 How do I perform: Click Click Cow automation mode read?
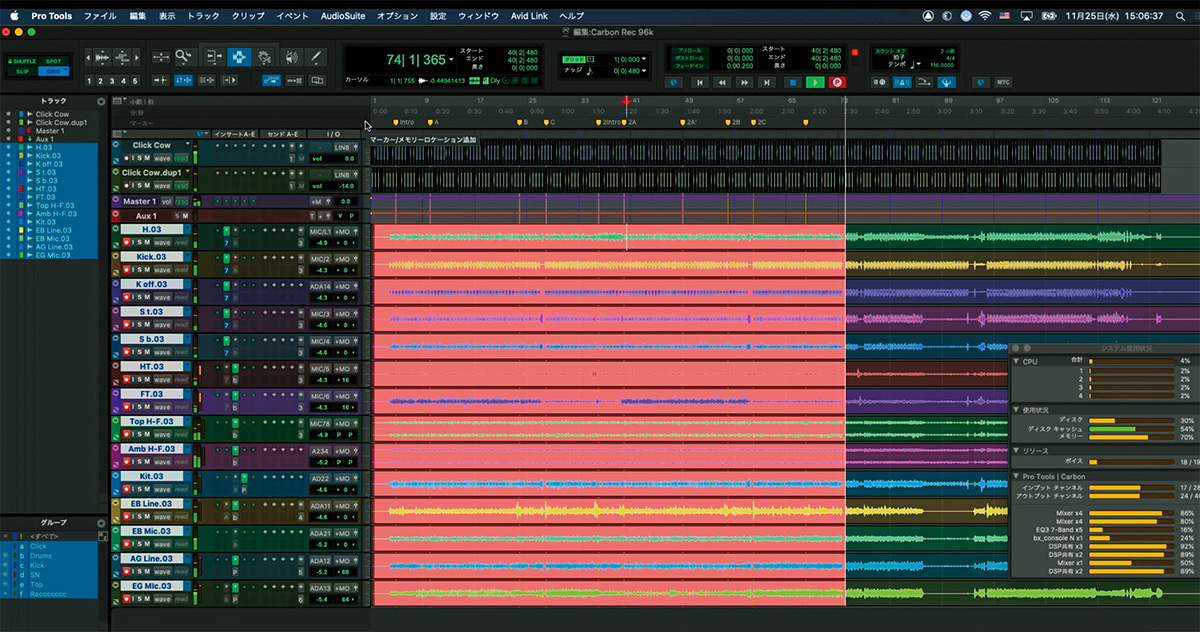(181, 158)
